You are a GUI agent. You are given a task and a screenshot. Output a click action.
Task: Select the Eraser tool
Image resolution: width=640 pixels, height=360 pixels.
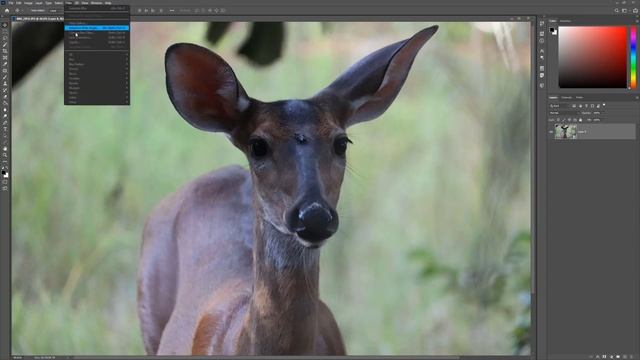coord(5,96)
